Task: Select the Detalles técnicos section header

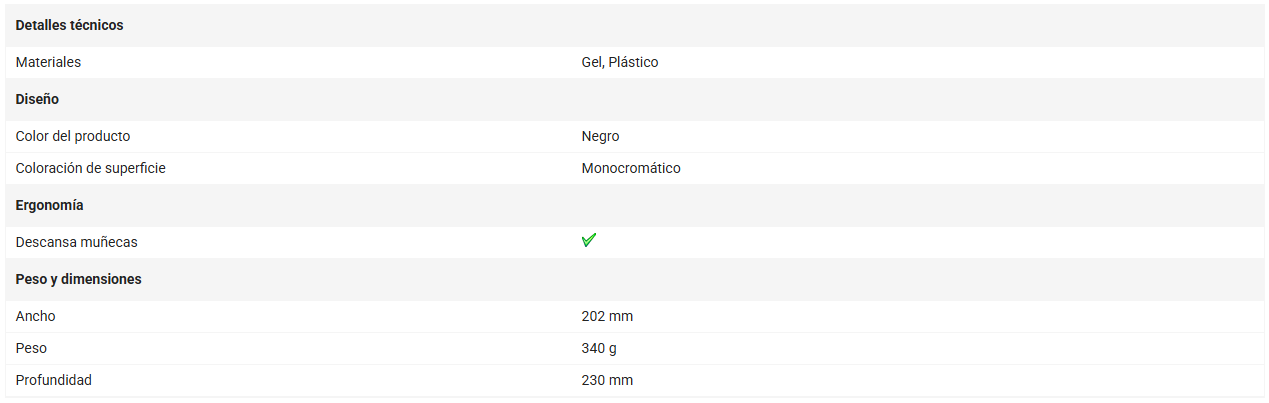Action: [x=70, y=25]
